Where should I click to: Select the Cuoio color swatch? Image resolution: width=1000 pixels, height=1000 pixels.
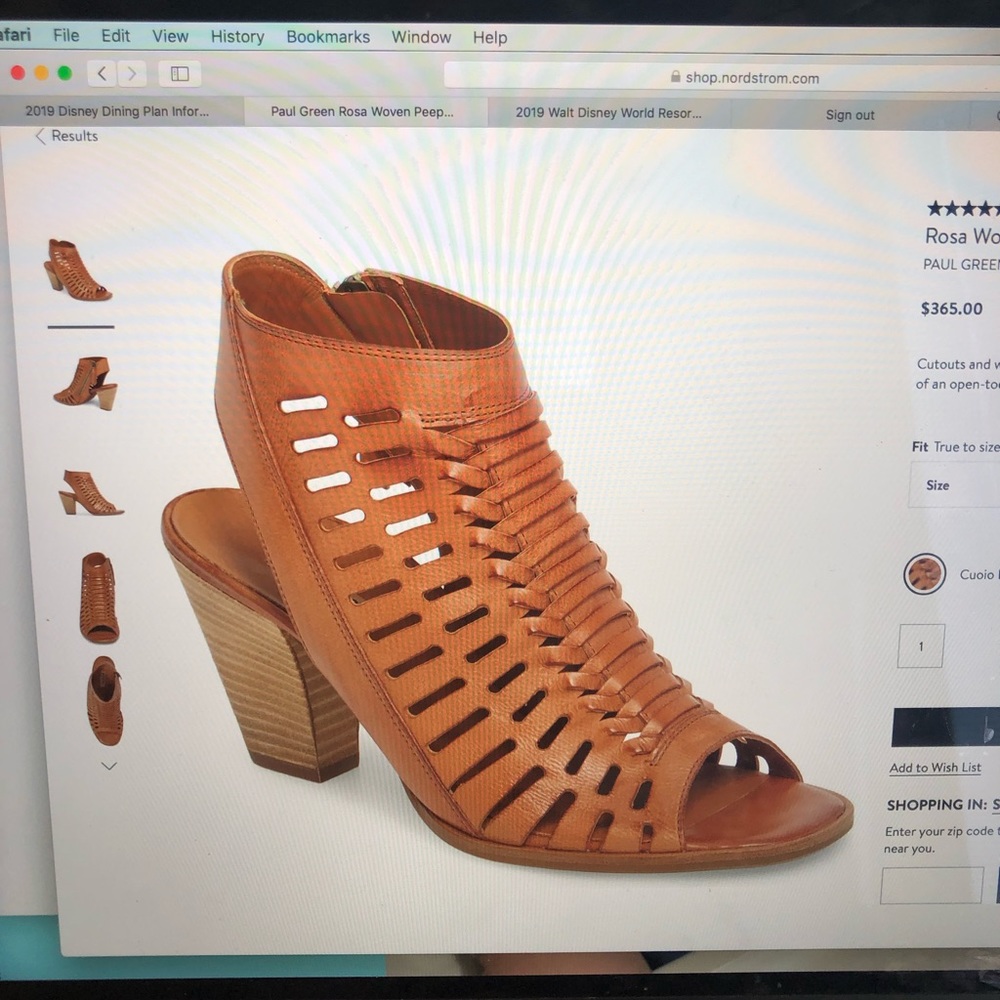point(924,574)
